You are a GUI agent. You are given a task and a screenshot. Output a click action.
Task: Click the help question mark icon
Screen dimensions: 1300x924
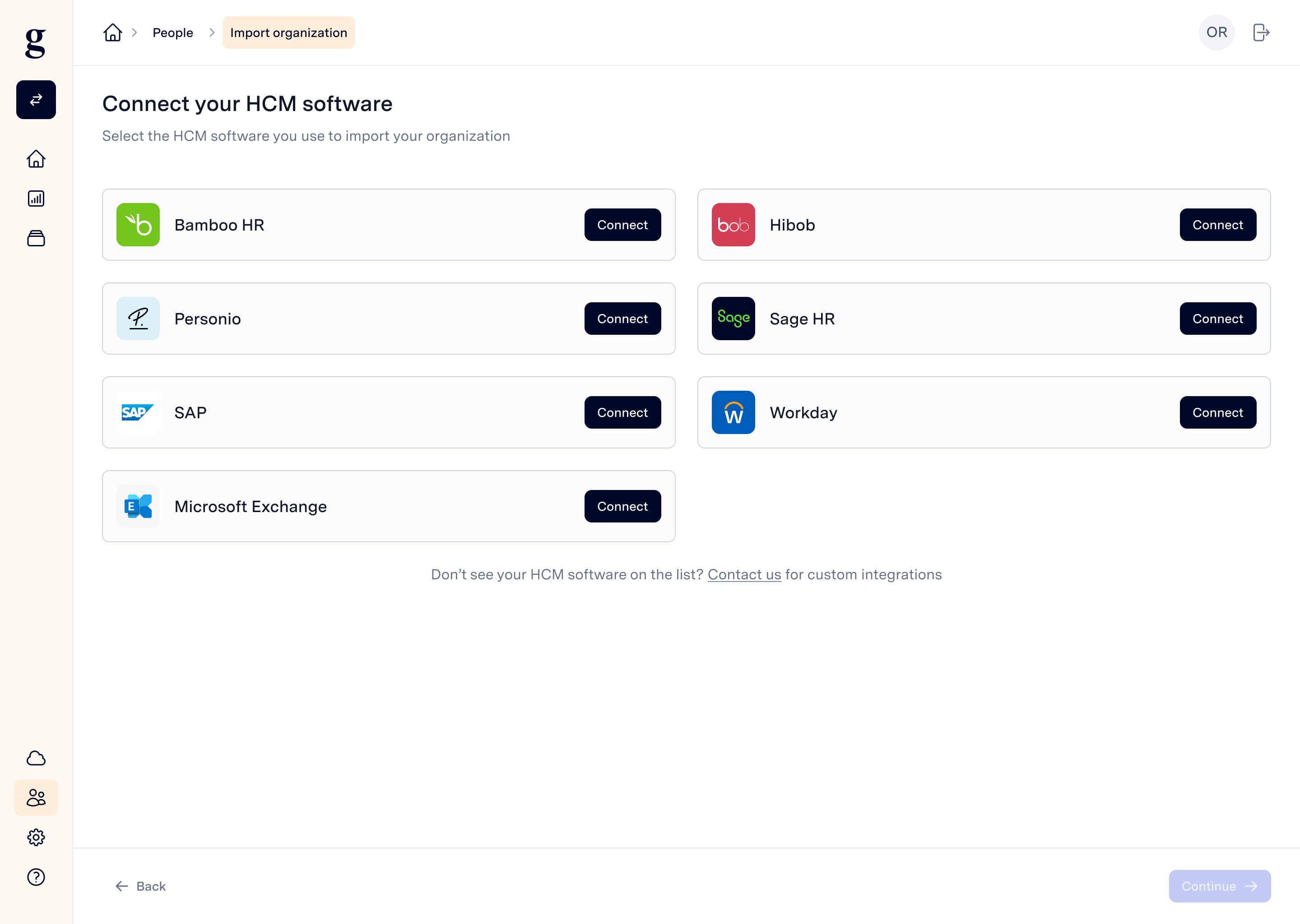pos(36,878)
